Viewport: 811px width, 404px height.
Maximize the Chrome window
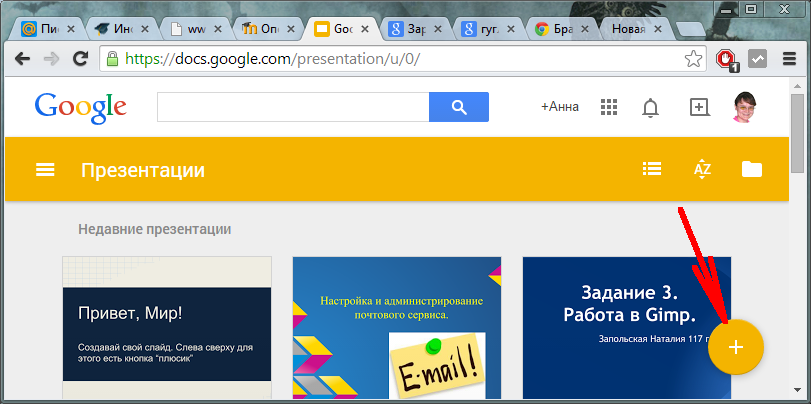tap(751, 8)
